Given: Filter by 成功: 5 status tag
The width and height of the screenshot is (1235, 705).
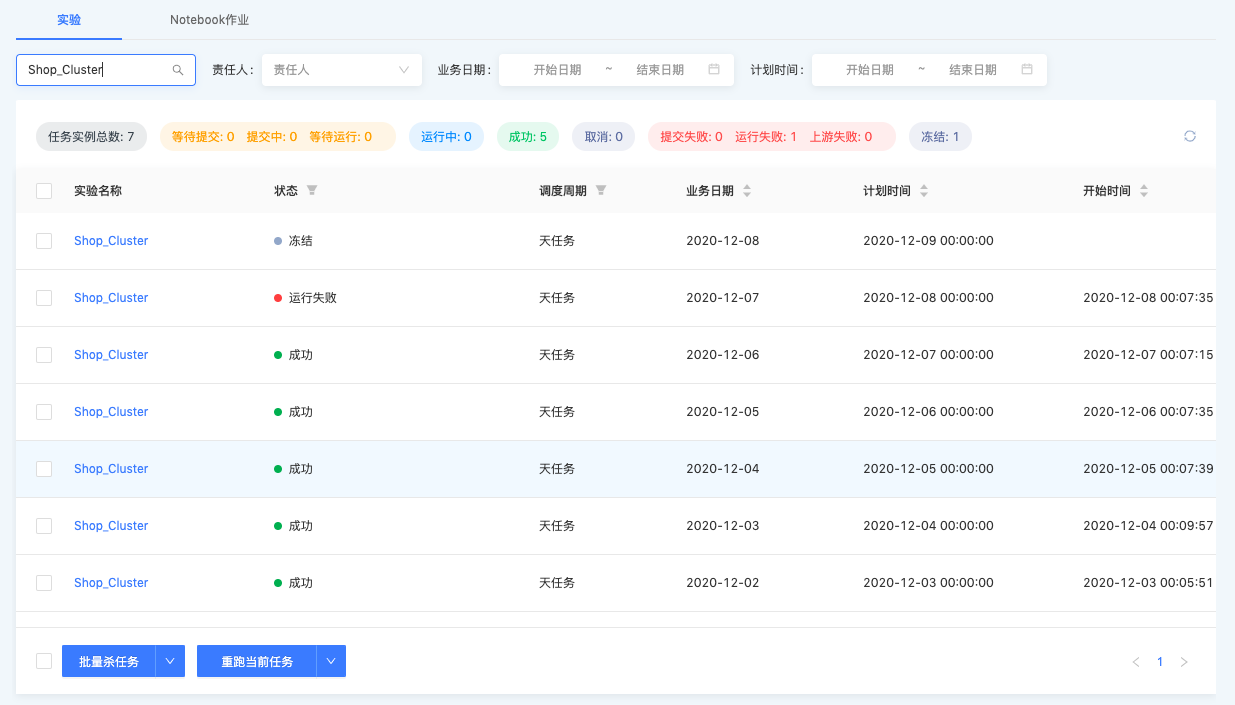Looking at the screenshot, I should coord(528,136).
